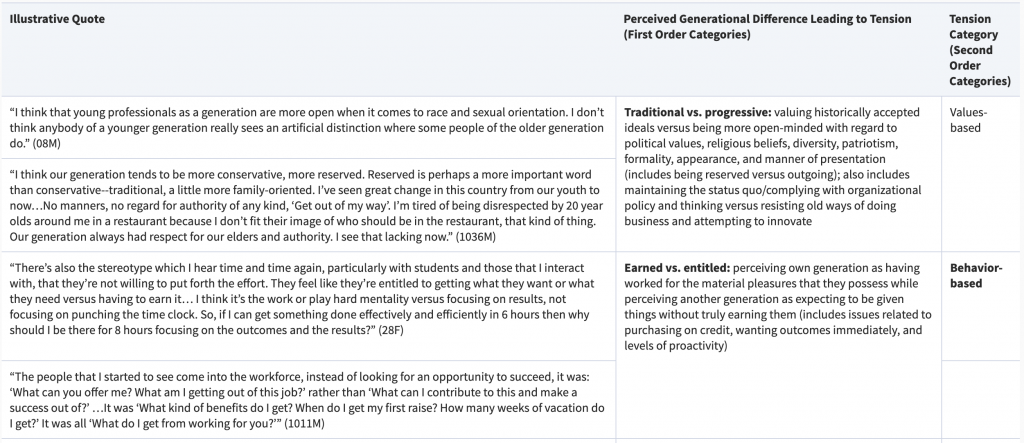Click the text 'Second Order Categories' in header

[980, 65]
